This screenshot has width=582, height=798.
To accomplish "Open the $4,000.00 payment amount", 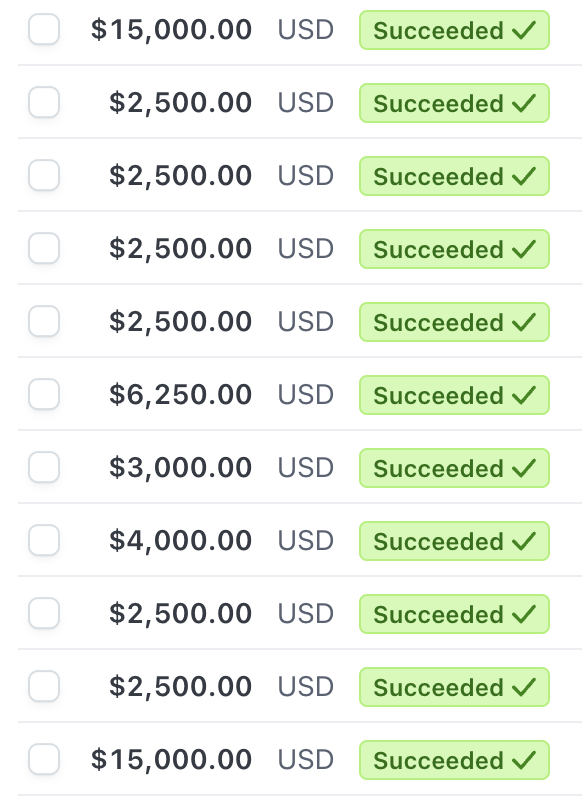I will (x=181, y=540).
